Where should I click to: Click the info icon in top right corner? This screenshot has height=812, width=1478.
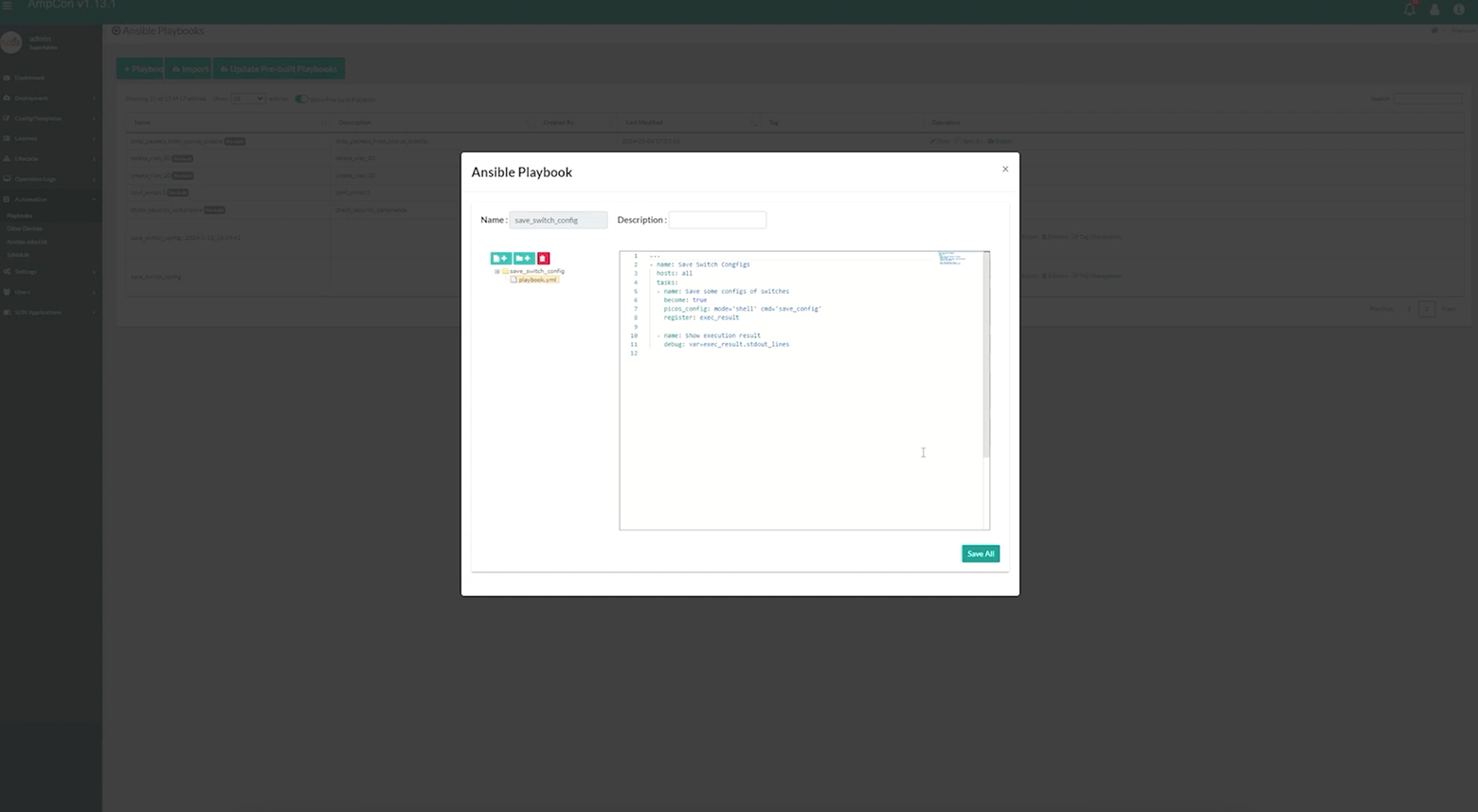1459,9
